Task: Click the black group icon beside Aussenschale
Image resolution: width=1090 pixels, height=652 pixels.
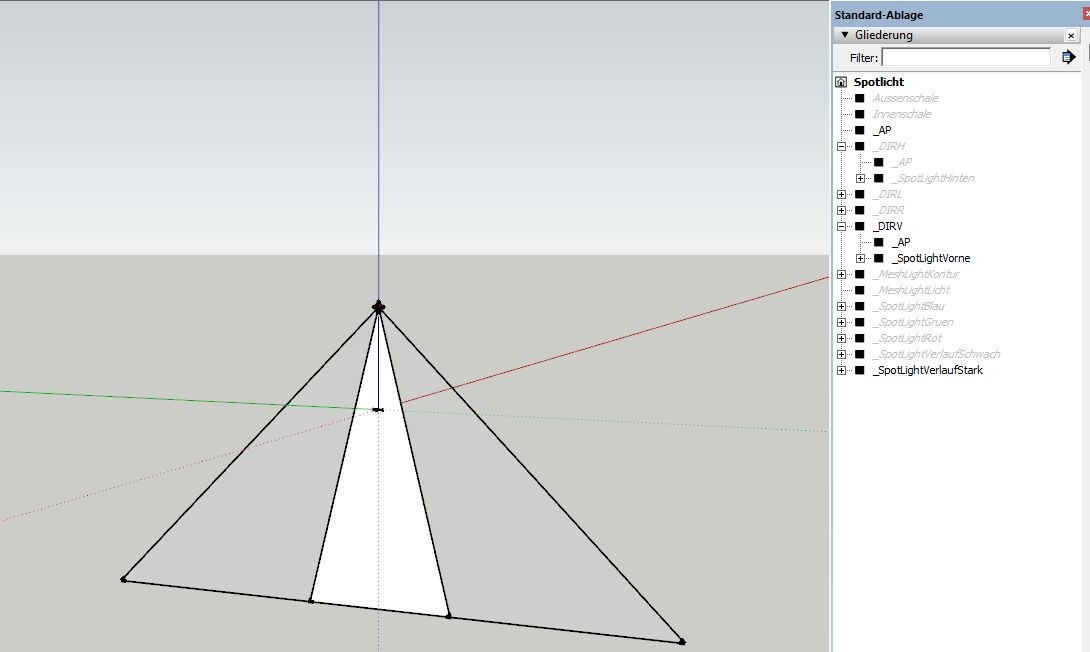Action: pos(859,98)
